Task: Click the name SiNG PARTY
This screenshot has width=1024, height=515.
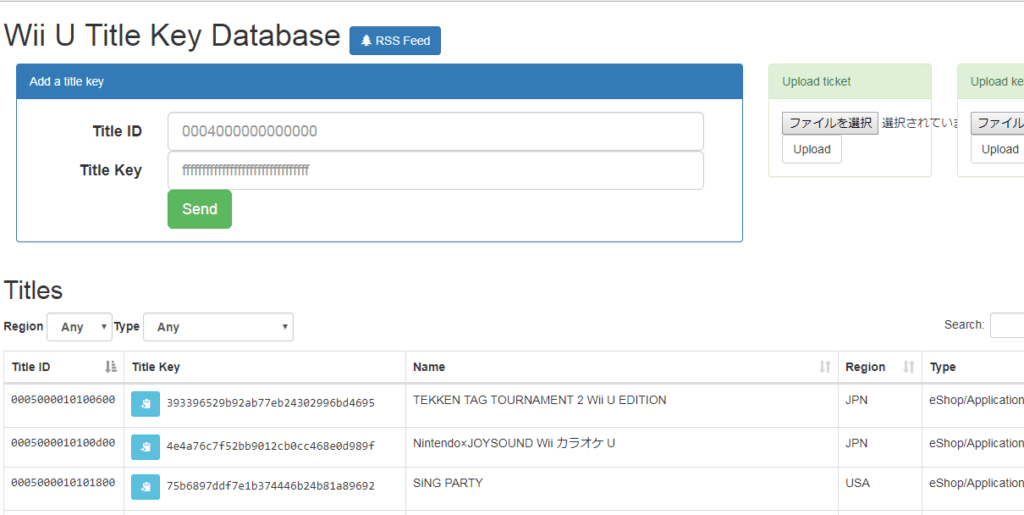Action: (448, 483)
